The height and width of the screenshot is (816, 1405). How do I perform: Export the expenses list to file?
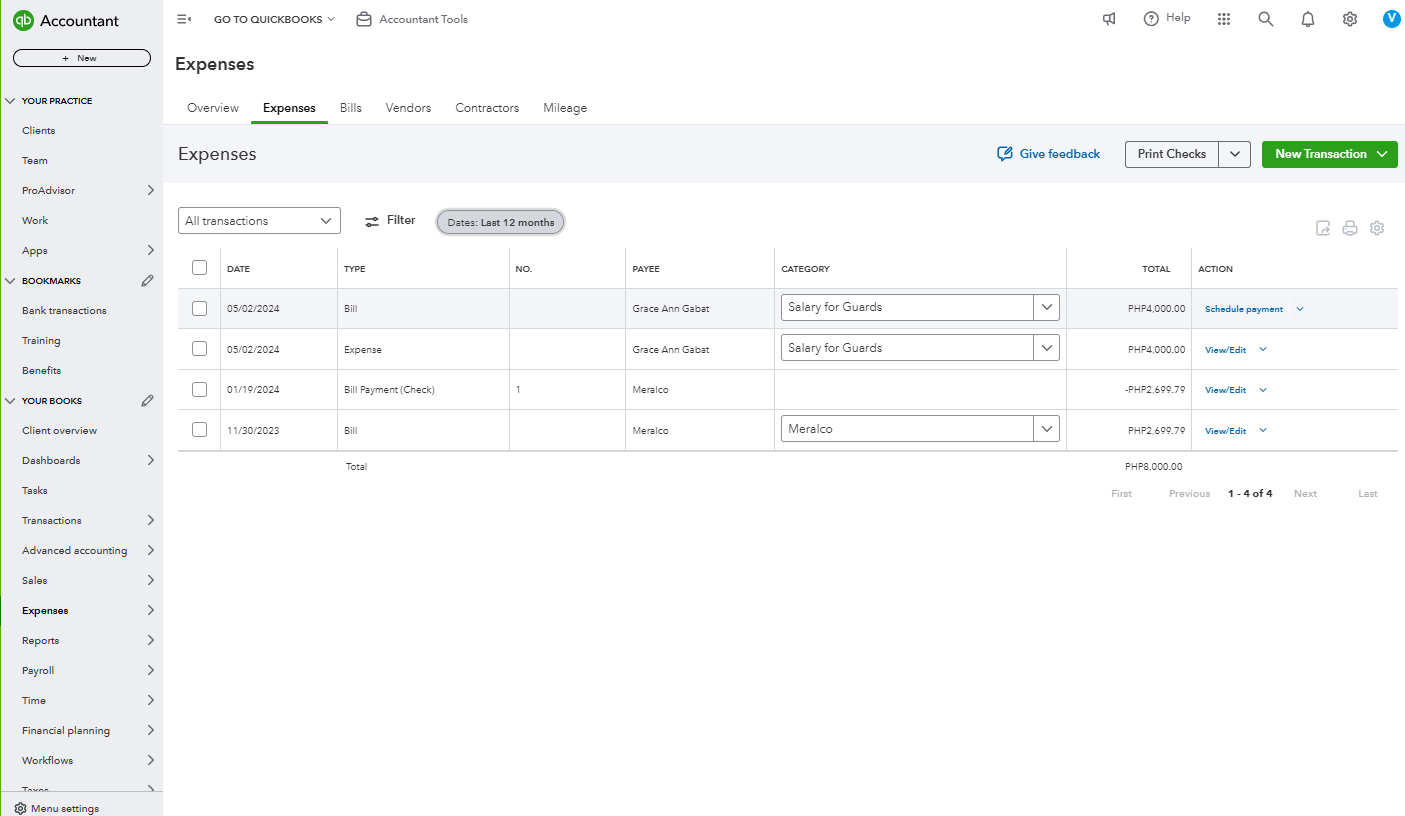(x=1323, y=228)
